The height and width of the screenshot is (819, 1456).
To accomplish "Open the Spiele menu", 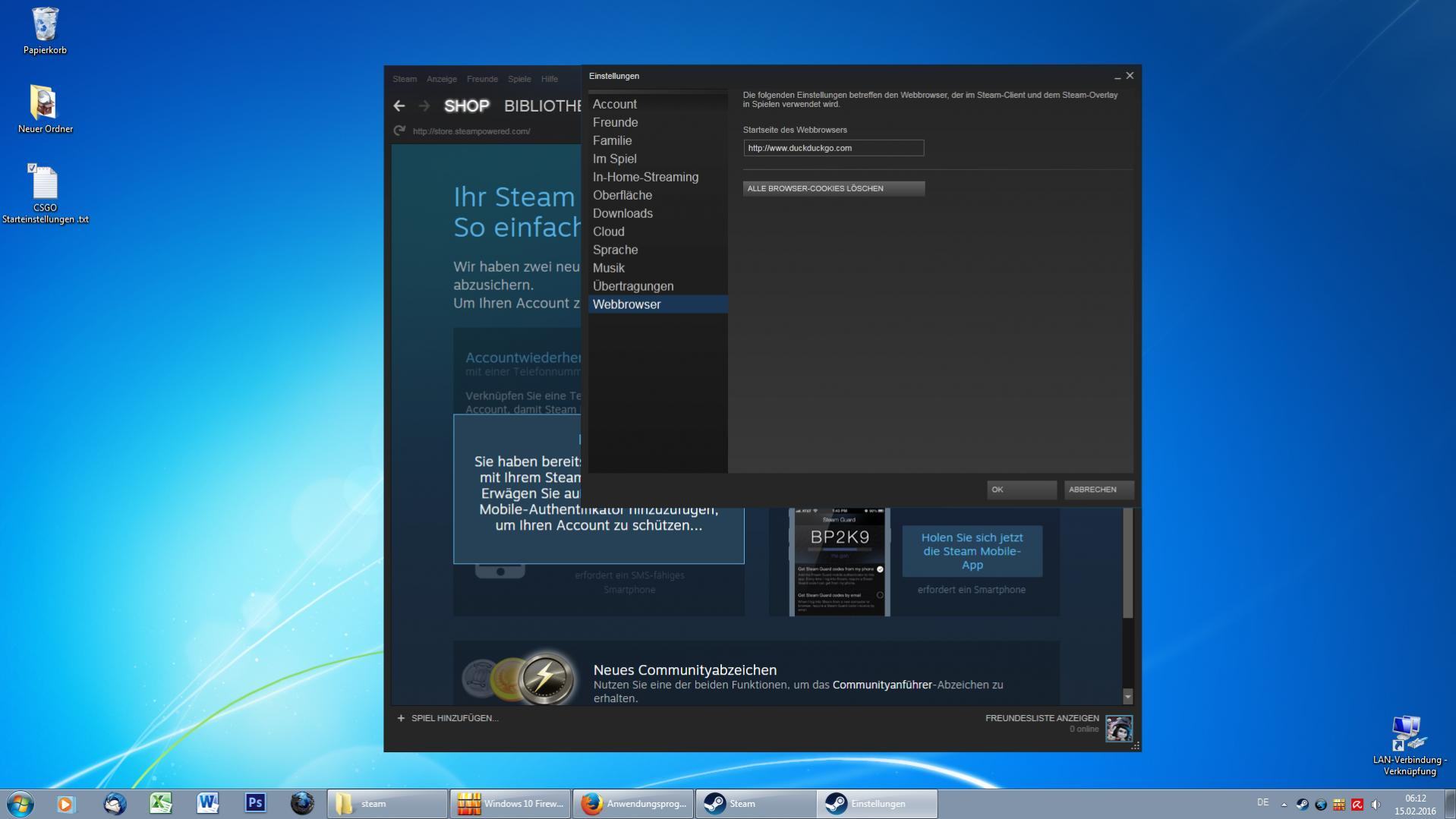I will (x=519, y=79).
